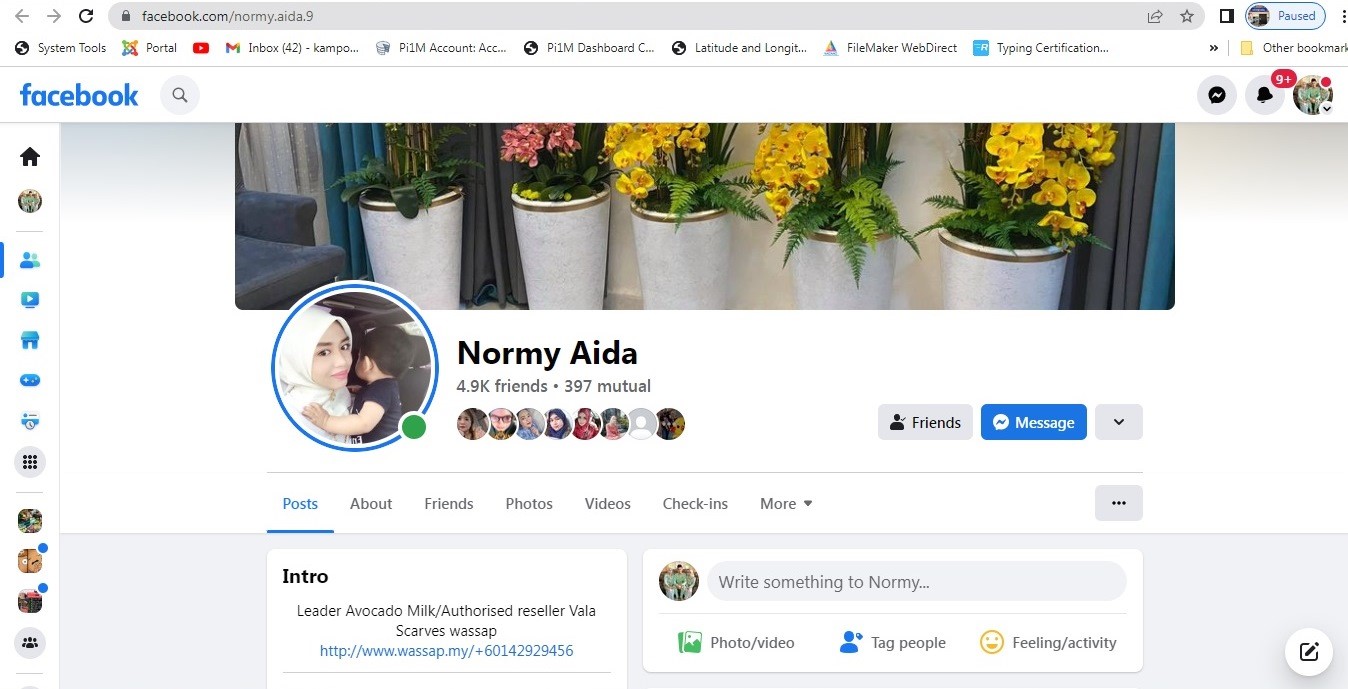Open notifications bell icon
This screenshot has width=1348, height=689.
pos(1265,95)
